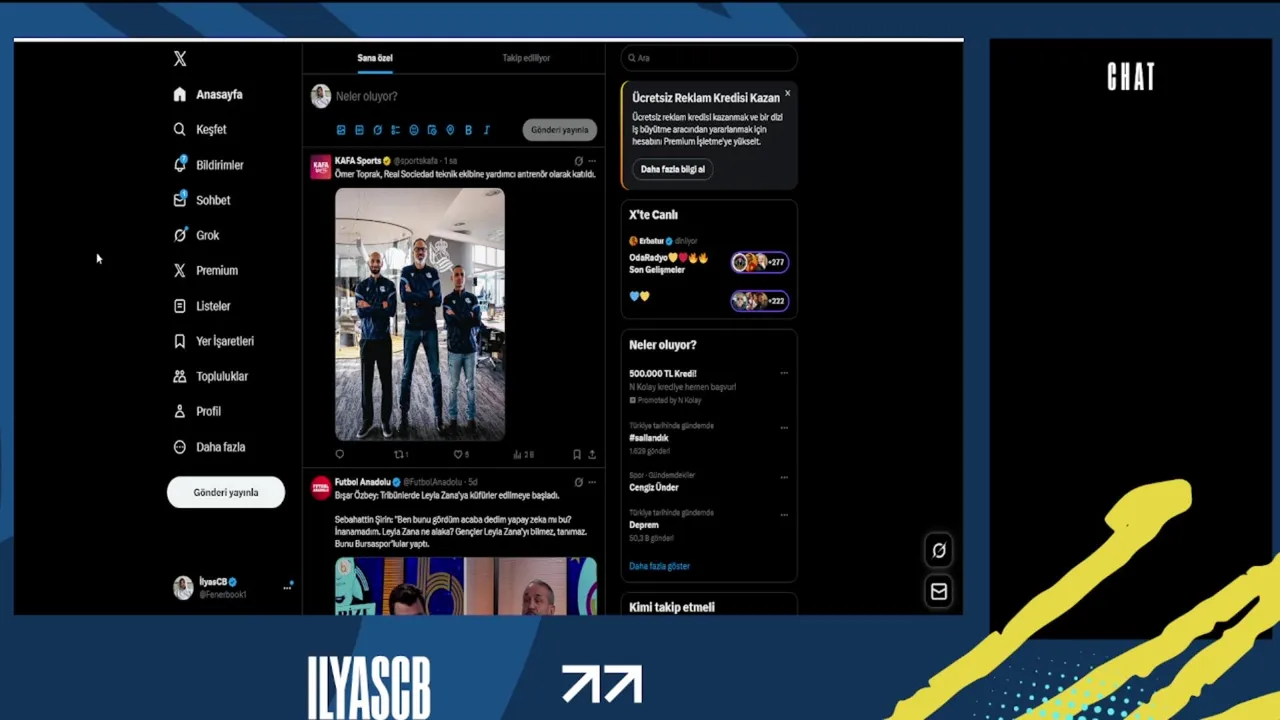
Task: Reply to the KAFA Sports post
Action: 340,454
